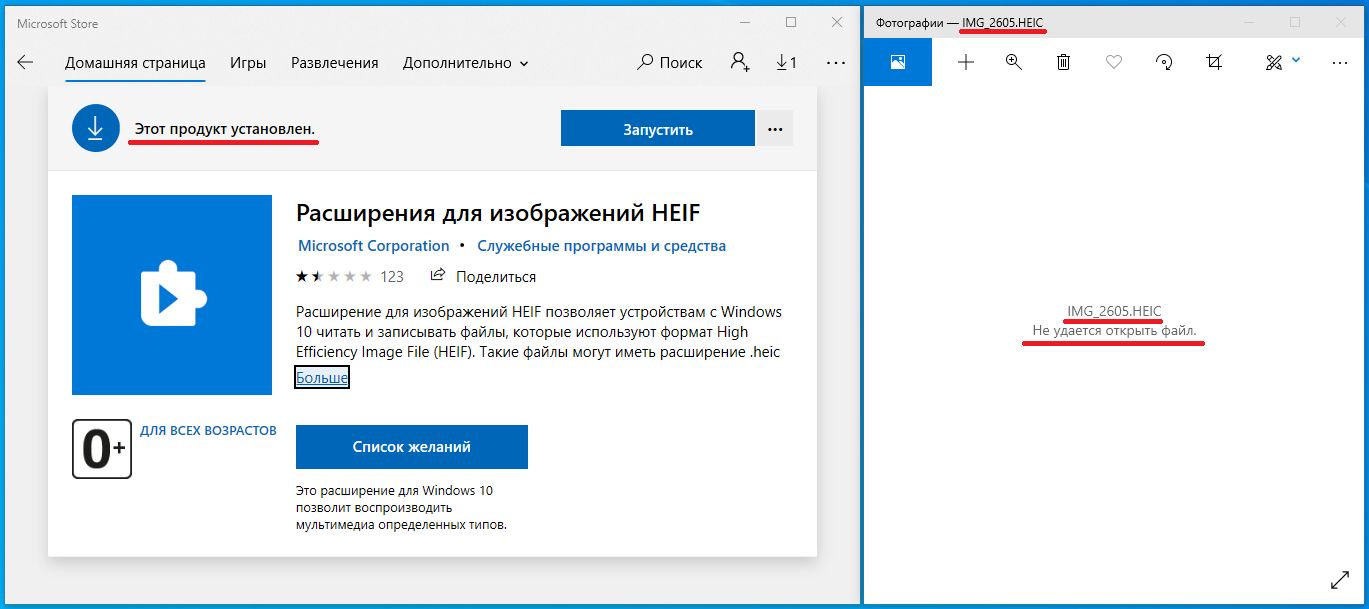Add the app to Список желаний
The image size is (1369, 609).
[412, 447]
